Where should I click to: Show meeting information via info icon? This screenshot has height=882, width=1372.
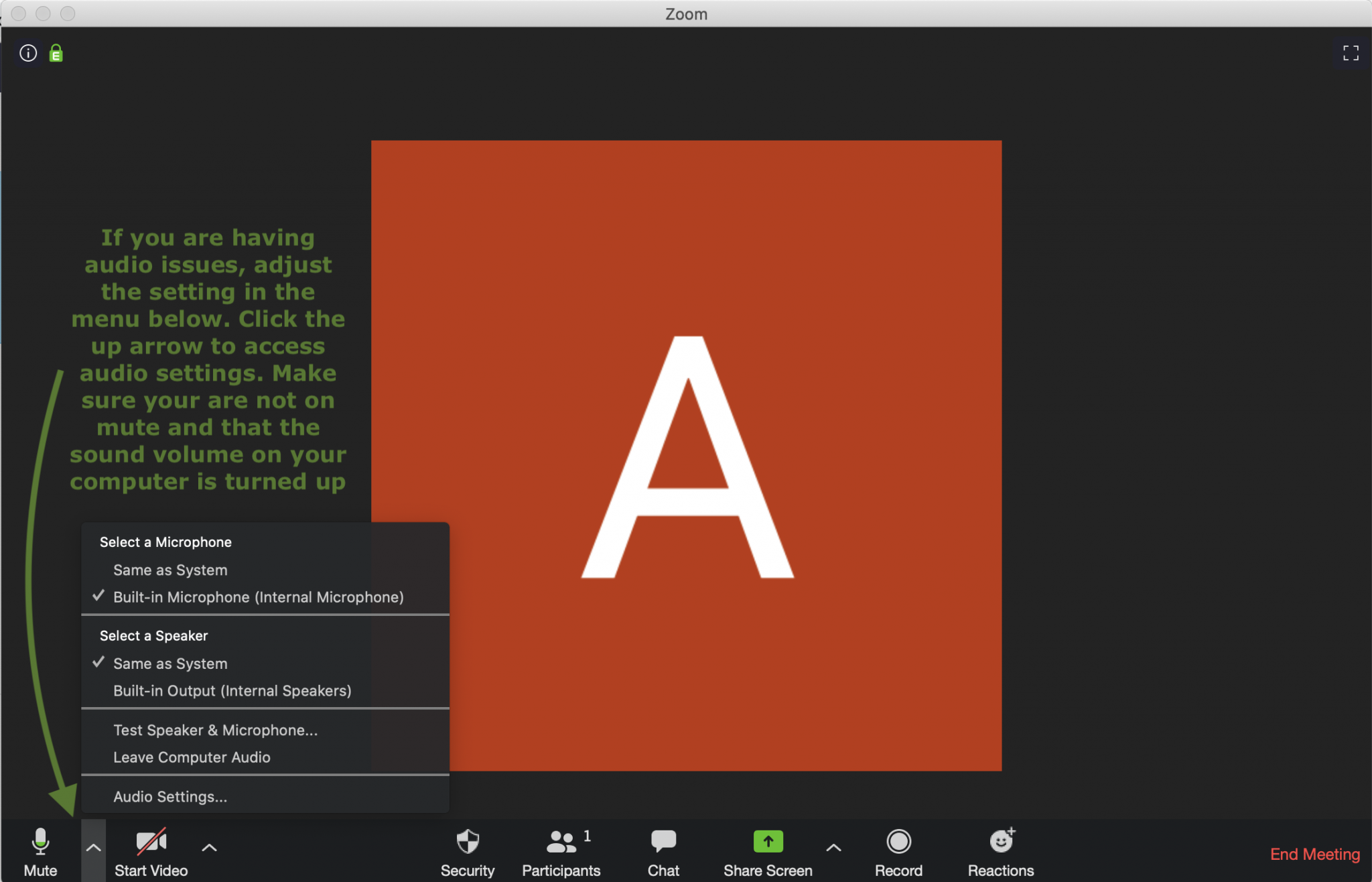pos(28,53)
